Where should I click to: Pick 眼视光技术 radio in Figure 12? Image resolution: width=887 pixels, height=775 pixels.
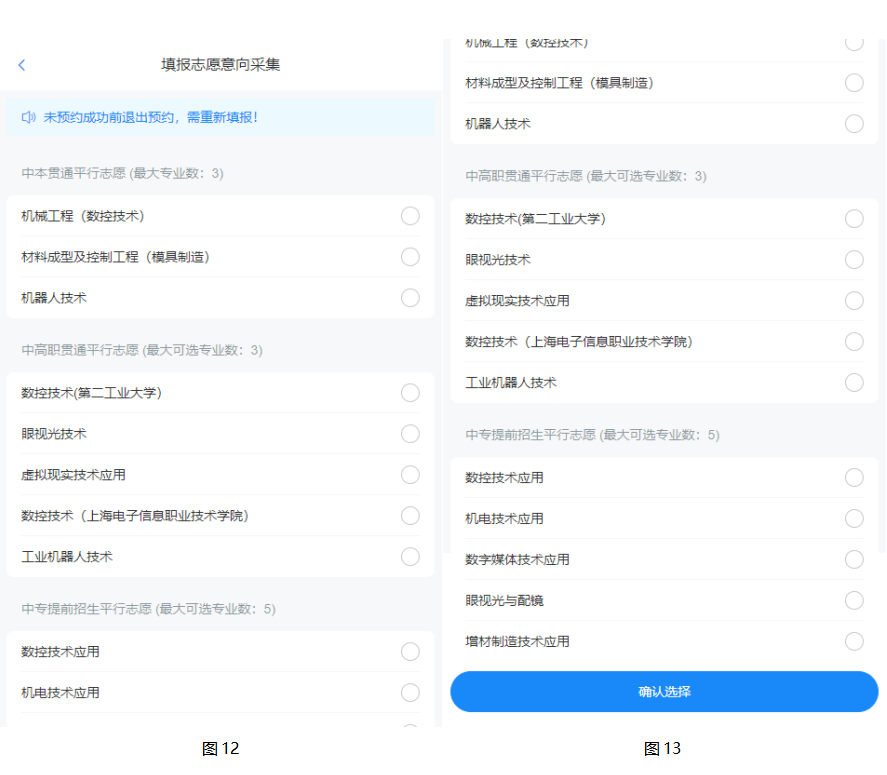pyautogui.click(x=410, y=434)
